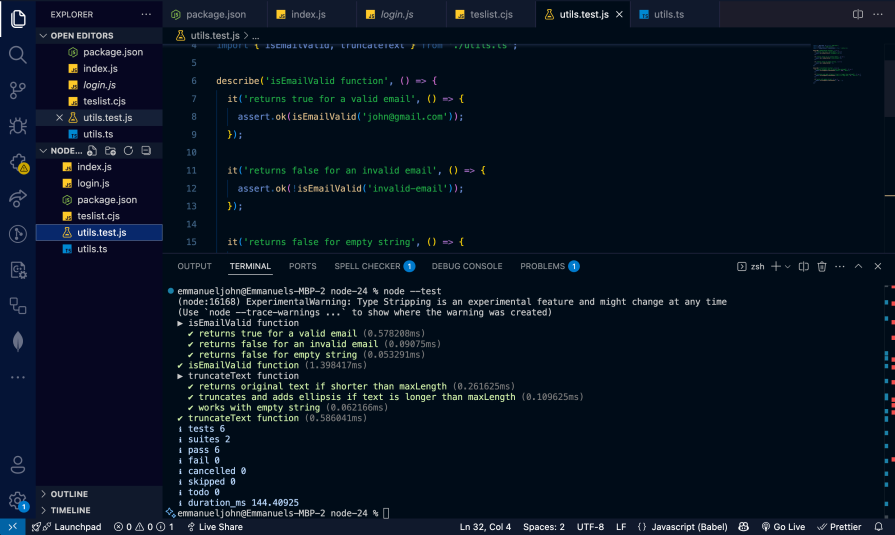
Task: Show additional views ellipsis in activity bar
Action: point(18,377)
